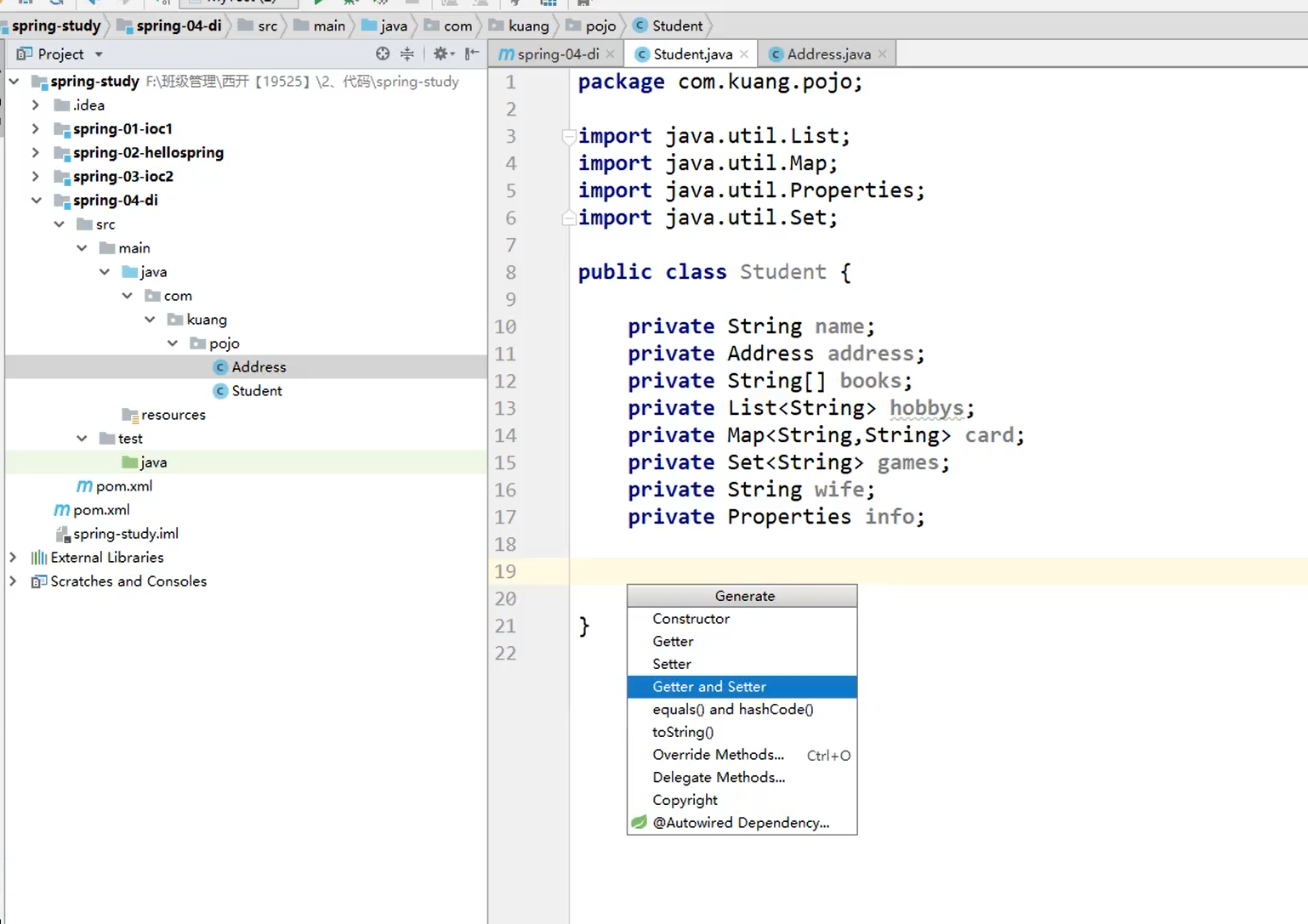Select Getter and Setter option
1308x924 pixels.
click(x=742, y=687)
